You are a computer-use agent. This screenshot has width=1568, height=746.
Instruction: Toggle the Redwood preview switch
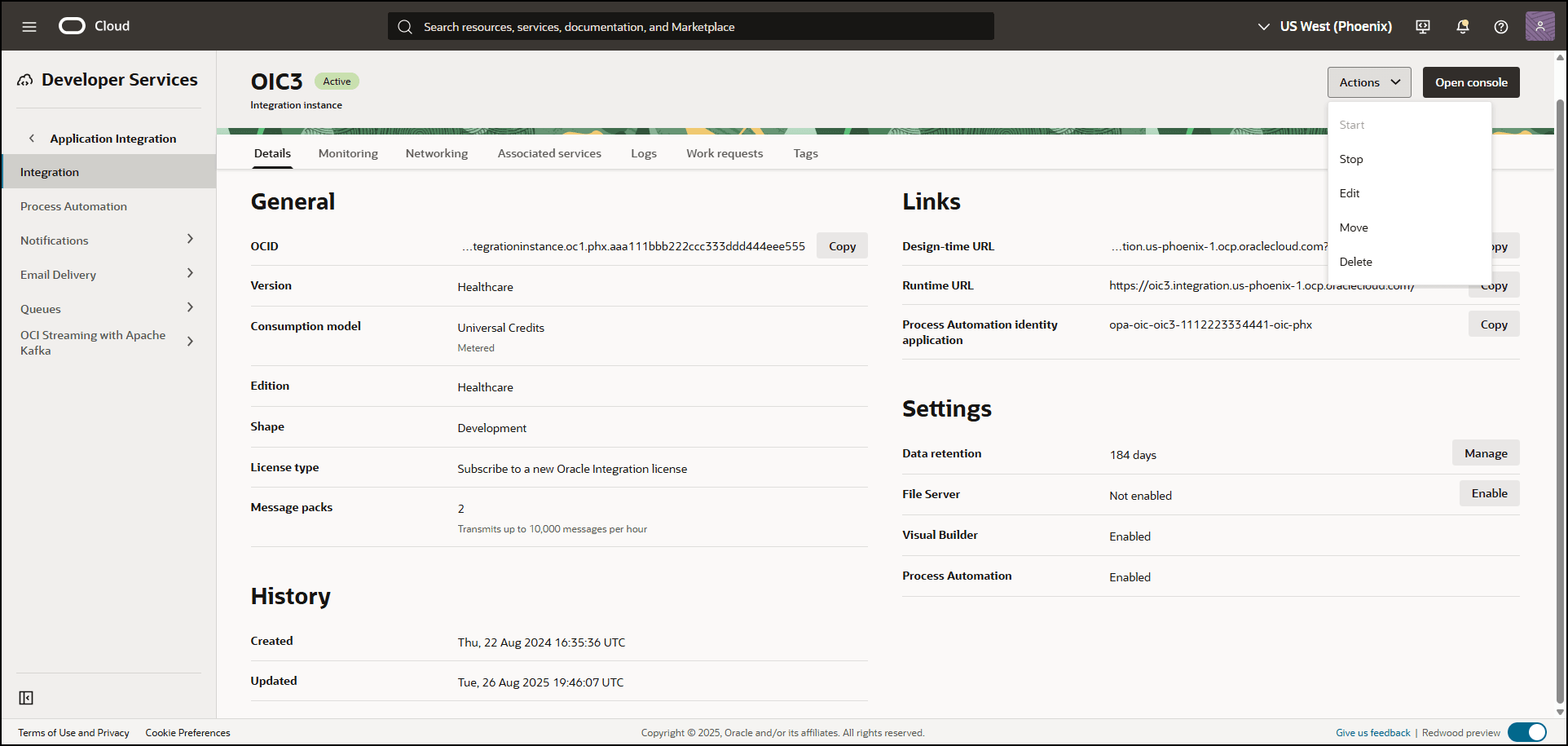tap(1526, 732)
